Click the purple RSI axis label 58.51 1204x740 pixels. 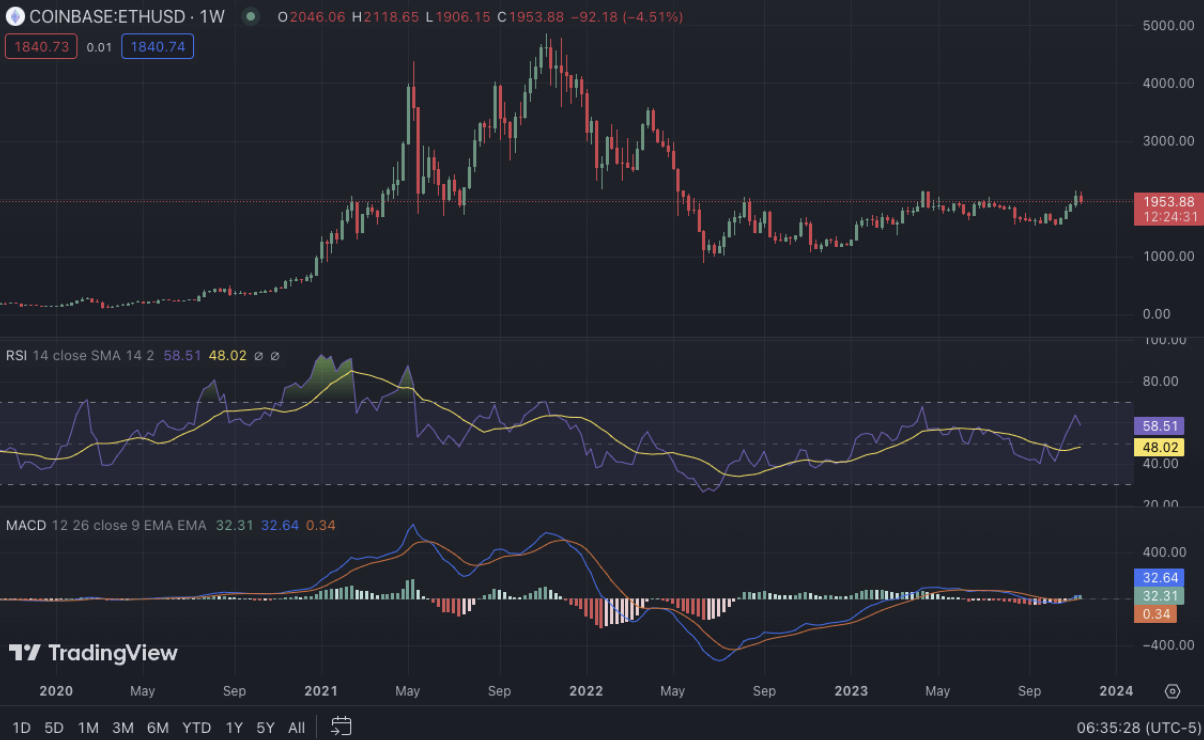coord(1160,425)
